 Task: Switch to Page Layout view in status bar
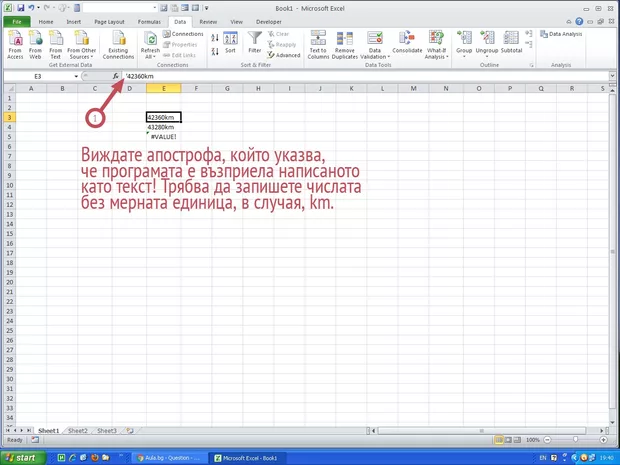point(508,440)
